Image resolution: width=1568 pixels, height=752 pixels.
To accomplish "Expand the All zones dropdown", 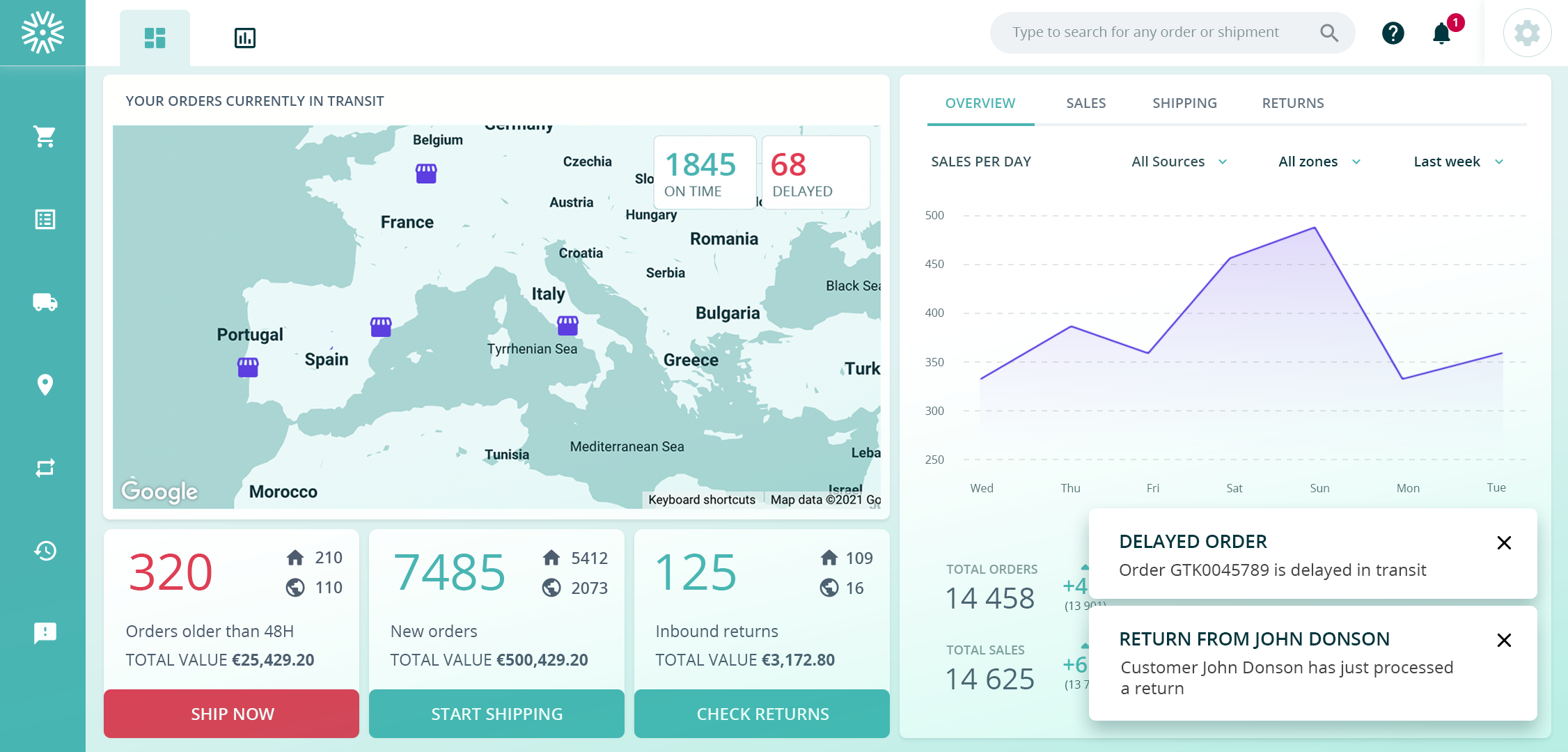I will 1319,162.
